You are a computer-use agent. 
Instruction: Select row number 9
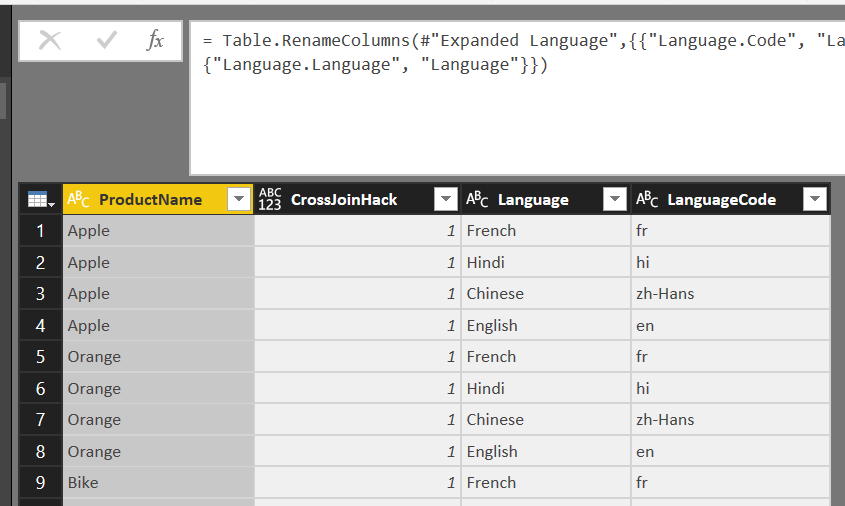pyautogui.click(x=41, y=483)
